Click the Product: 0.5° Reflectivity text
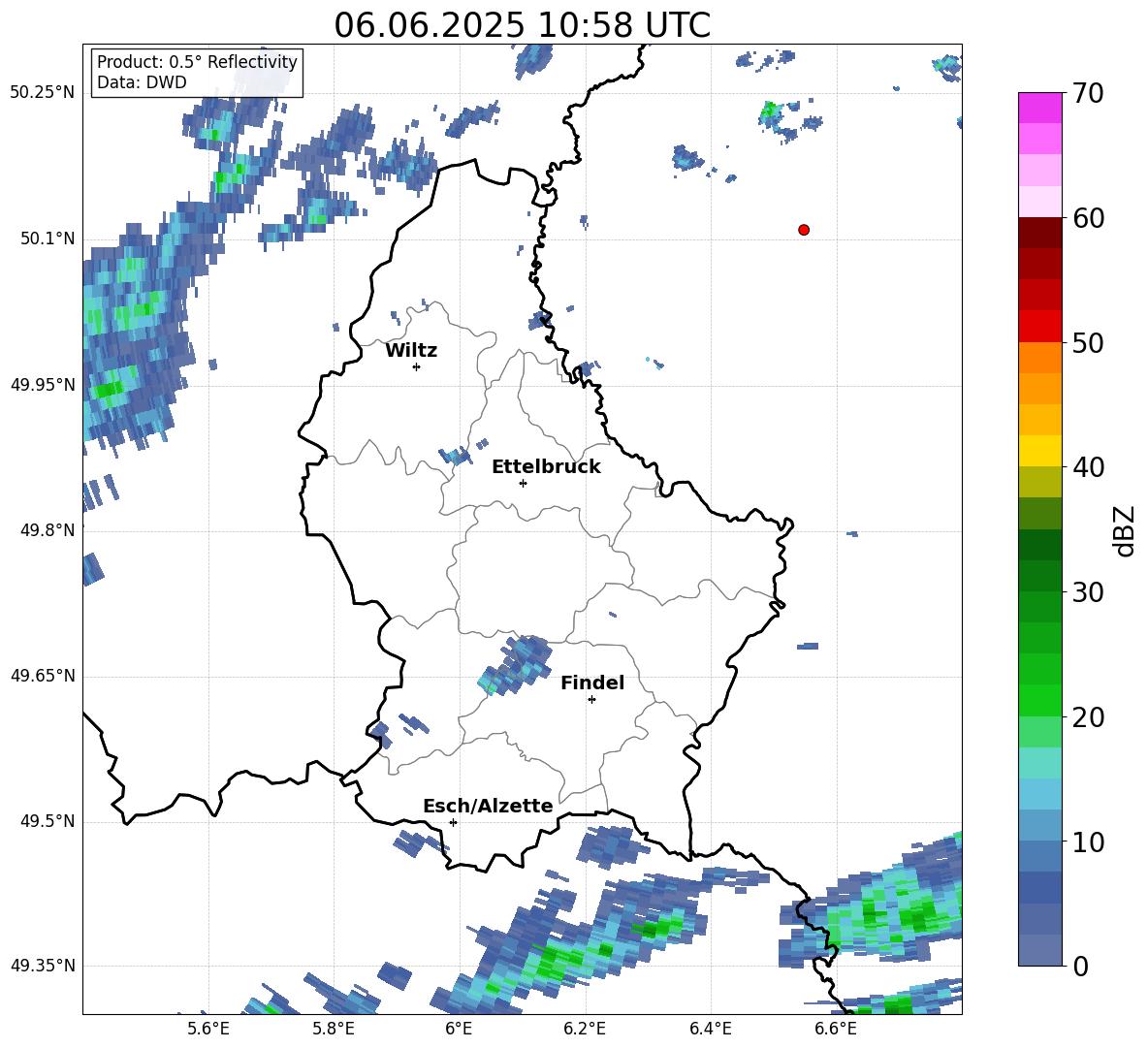Screen dimensions: 1148x1048 197,61
